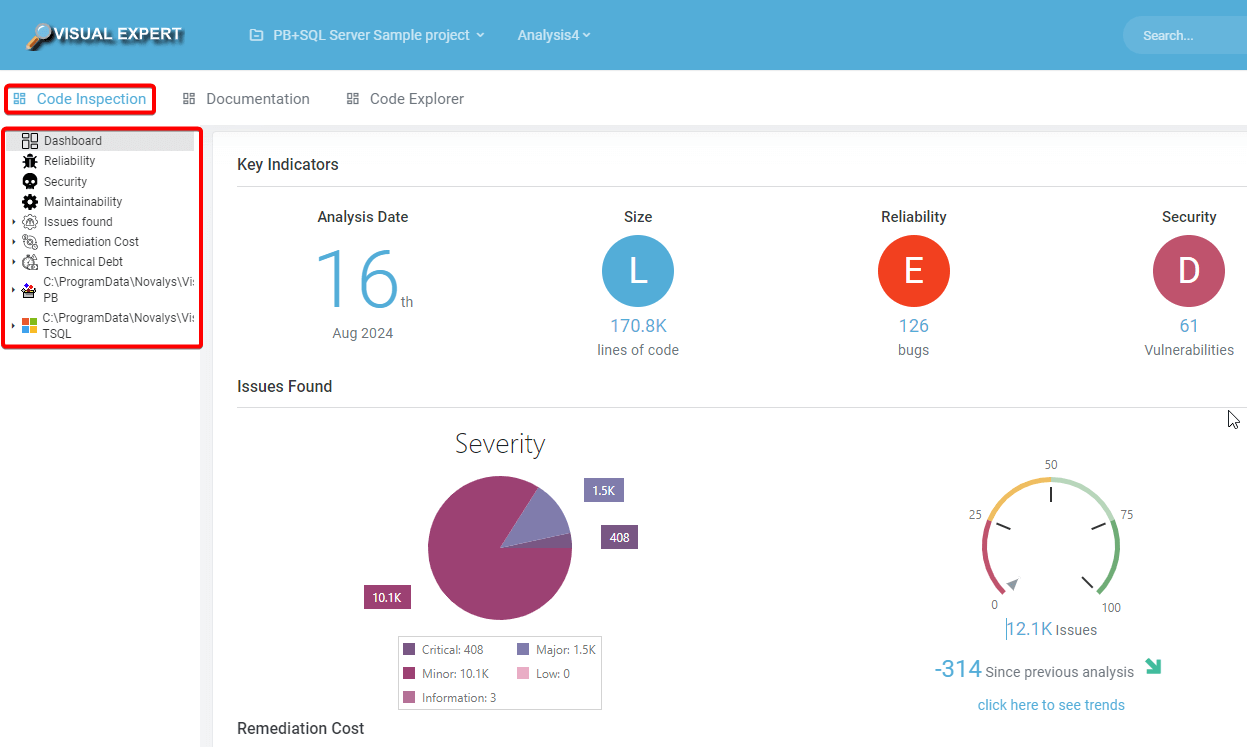The image size is (1247, 747).
Task: Click in the Search input field
Action: click(1185, 35)
